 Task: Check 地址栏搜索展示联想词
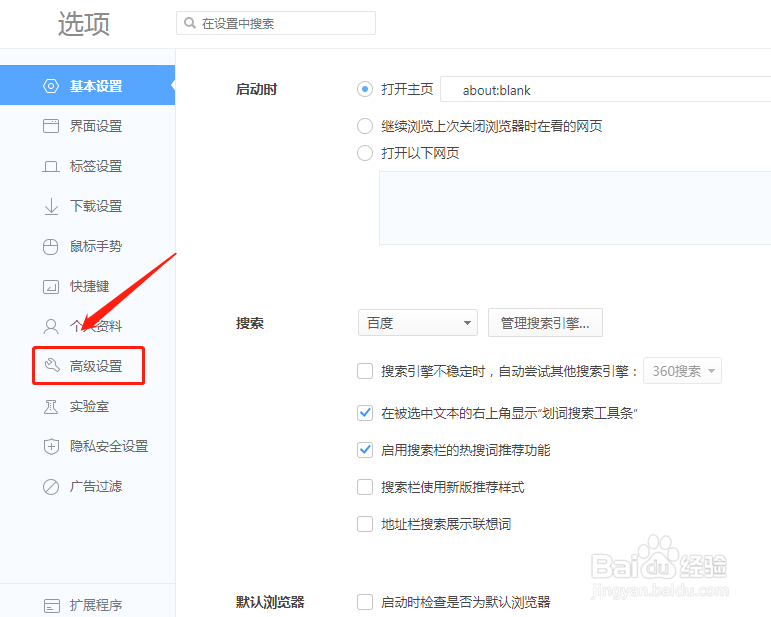365,524
